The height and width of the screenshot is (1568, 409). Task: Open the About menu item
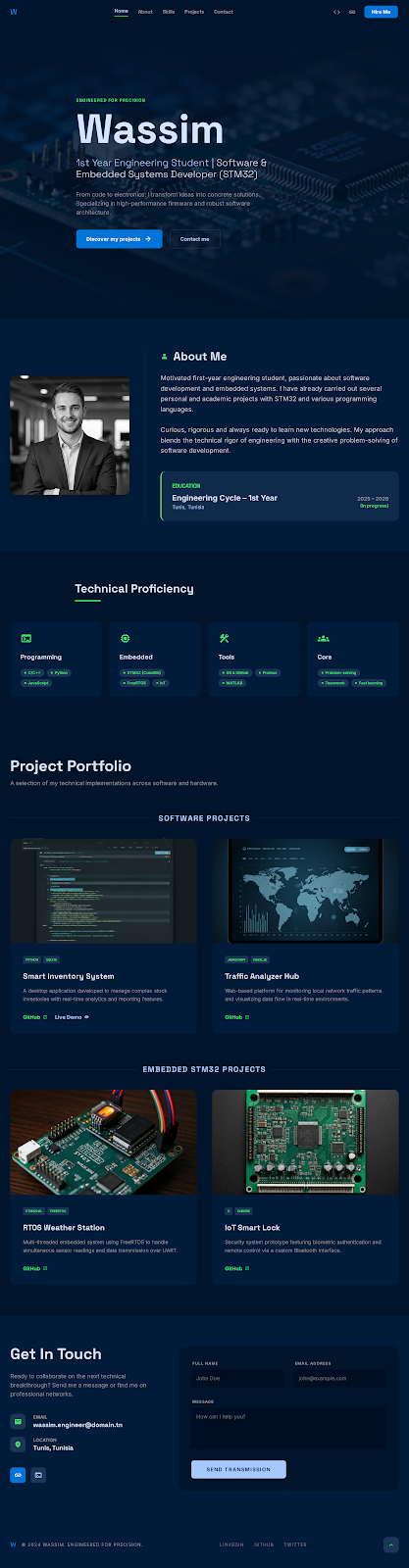pyautogui.click(x=145, y=12)
